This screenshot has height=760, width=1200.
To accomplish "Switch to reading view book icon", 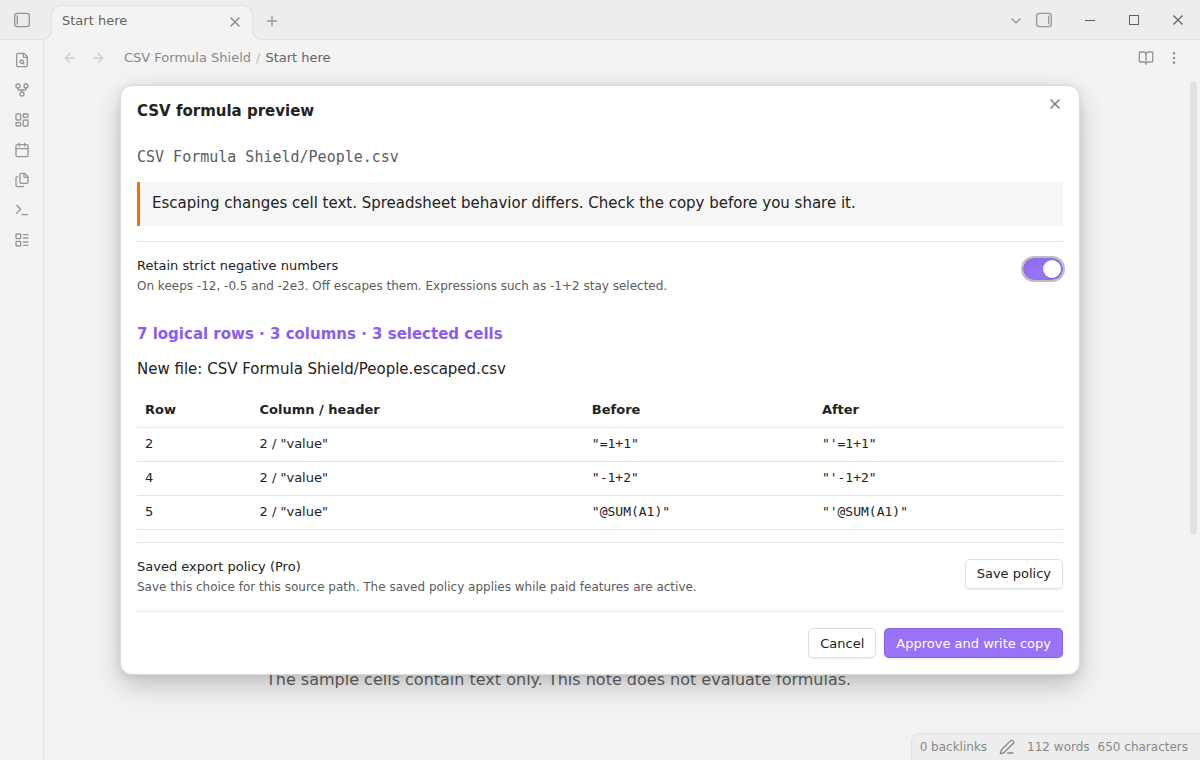I will [x=1146, y=58].
